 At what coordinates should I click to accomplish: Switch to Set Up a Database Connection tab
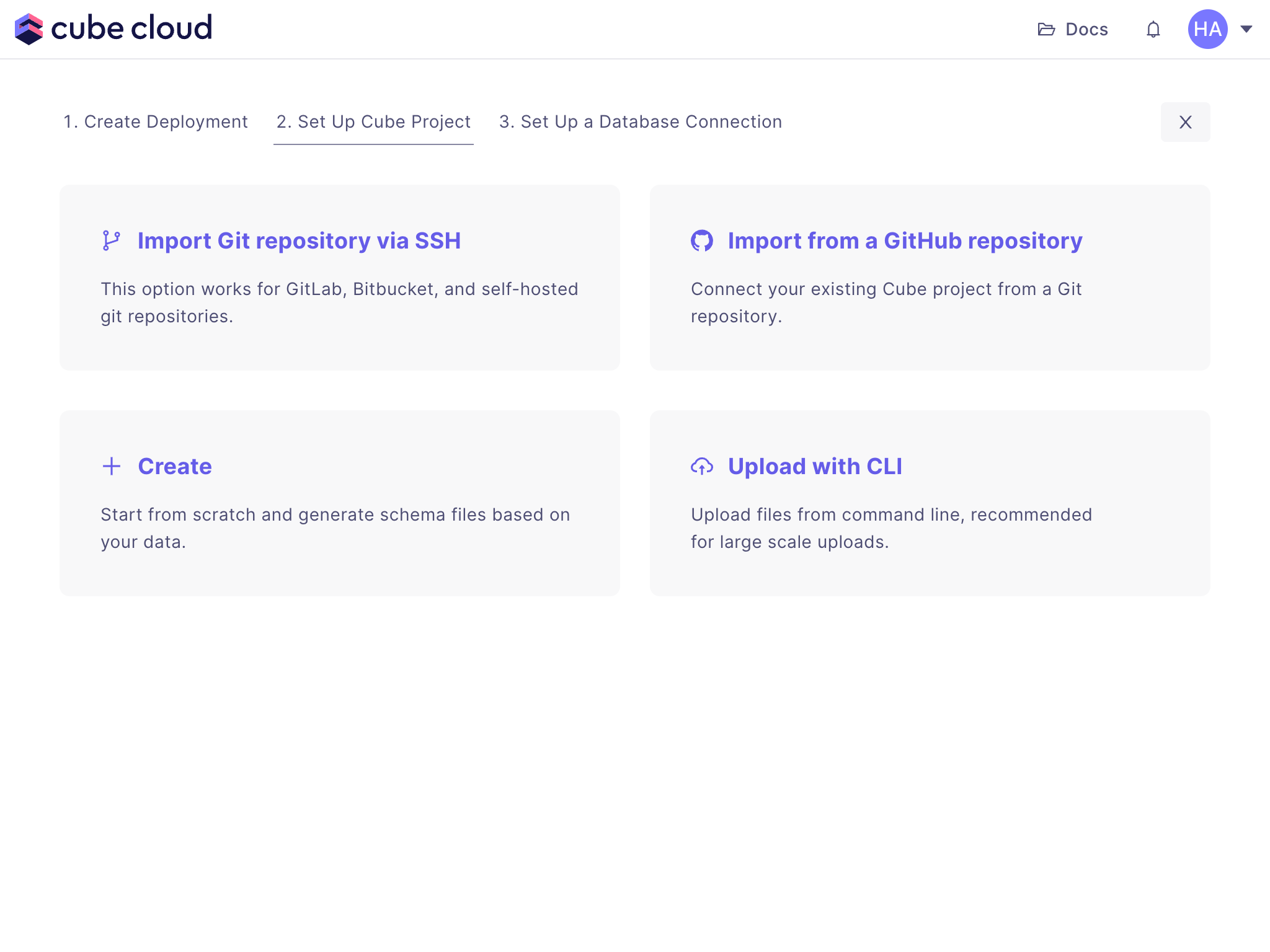[640, 122]
